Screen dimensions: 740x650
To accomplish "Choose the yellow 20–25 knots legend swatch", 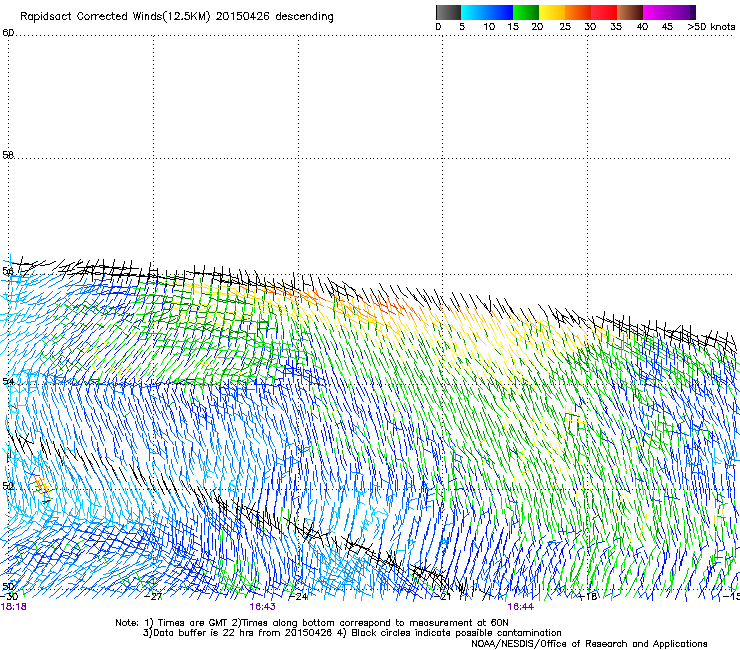I will [552, 12].
